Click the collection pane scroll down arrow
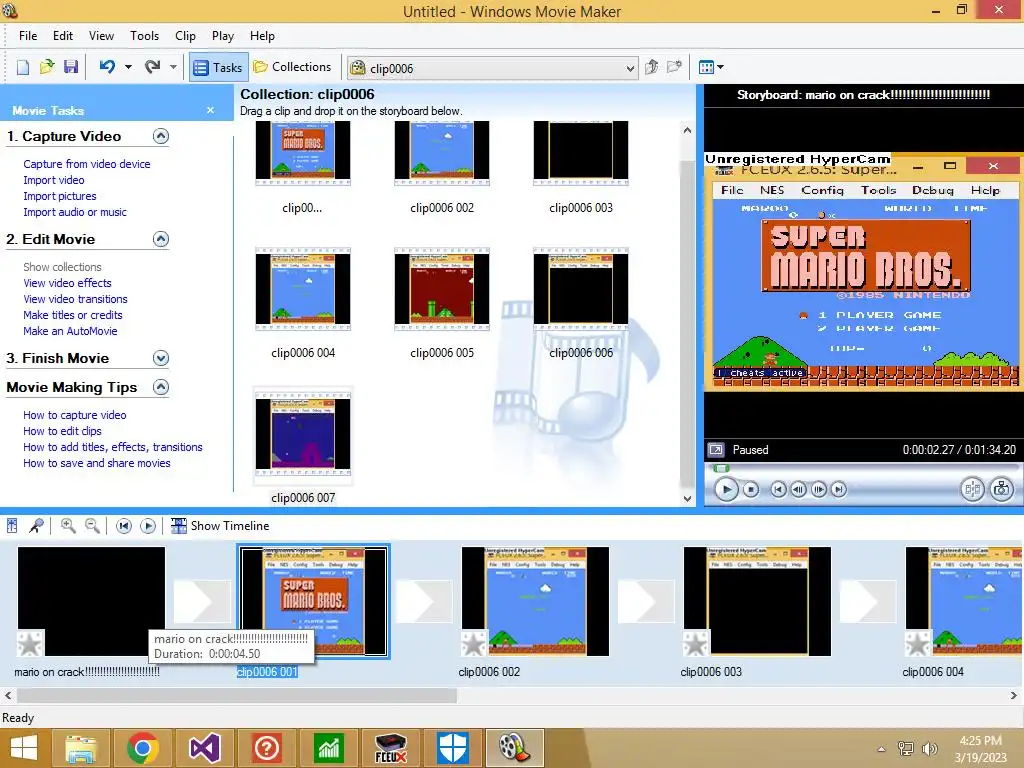Viewport: 1024px width, 768px height. coord(687,498)
